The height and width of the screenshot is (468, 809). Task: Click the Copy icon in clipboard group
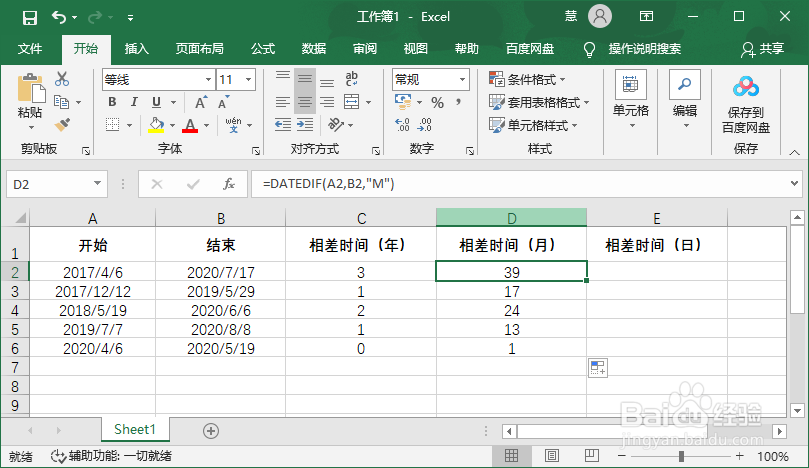[x=62, y=102]
